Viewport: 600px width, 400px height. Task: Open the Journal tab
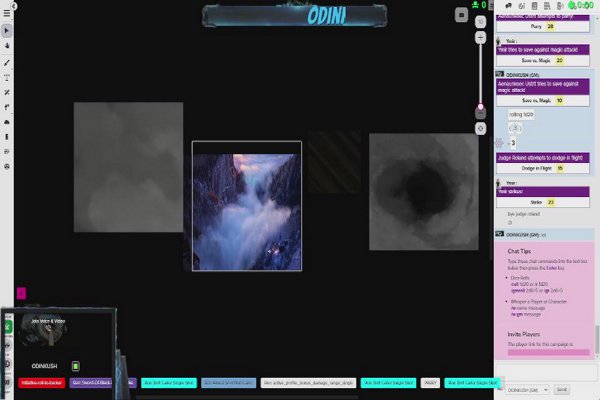535,6
